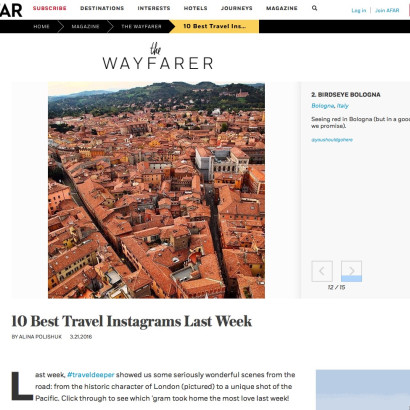410x410 pixels.
Task: Click the Bologna location link
Action: 322,106
